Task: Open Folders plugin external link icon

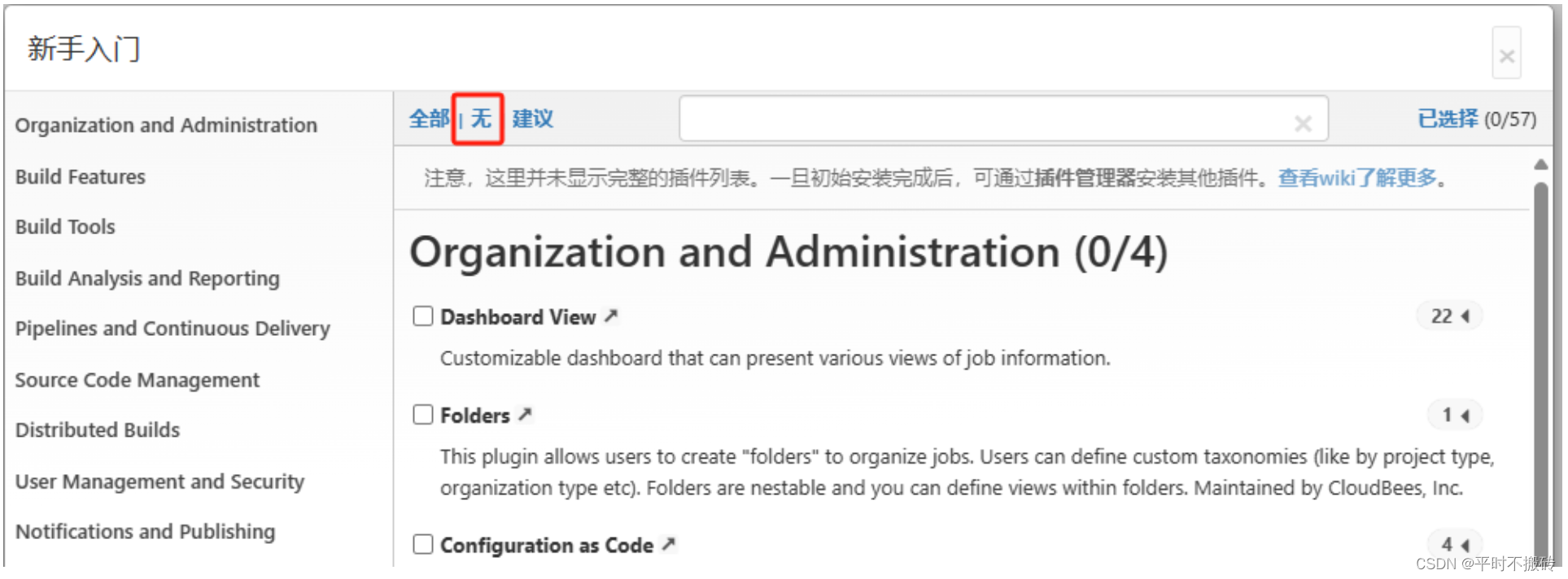Action: point(525,415)
